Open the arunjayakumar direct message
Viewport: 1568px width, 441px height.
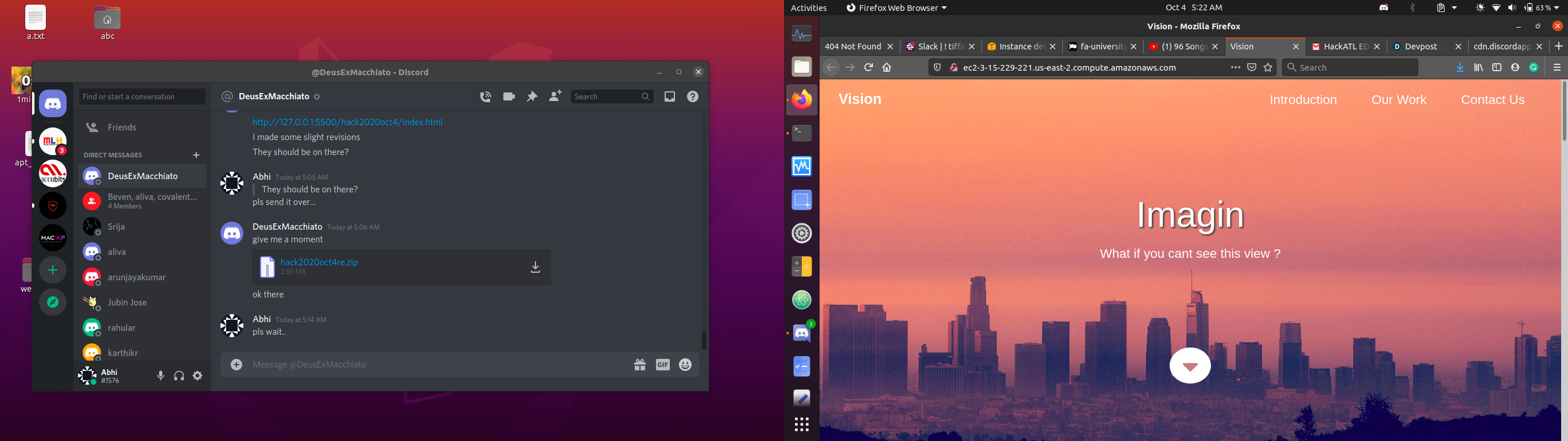coord(142,277)
